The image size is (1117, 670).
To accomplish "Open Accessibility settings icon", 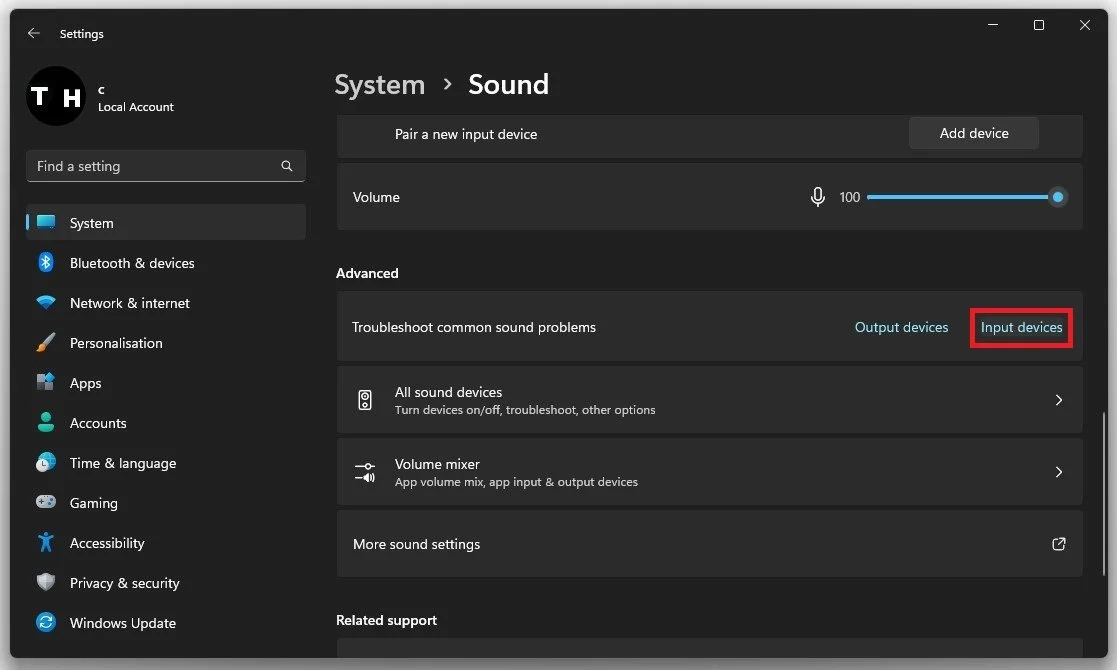I will pos(46,543).
